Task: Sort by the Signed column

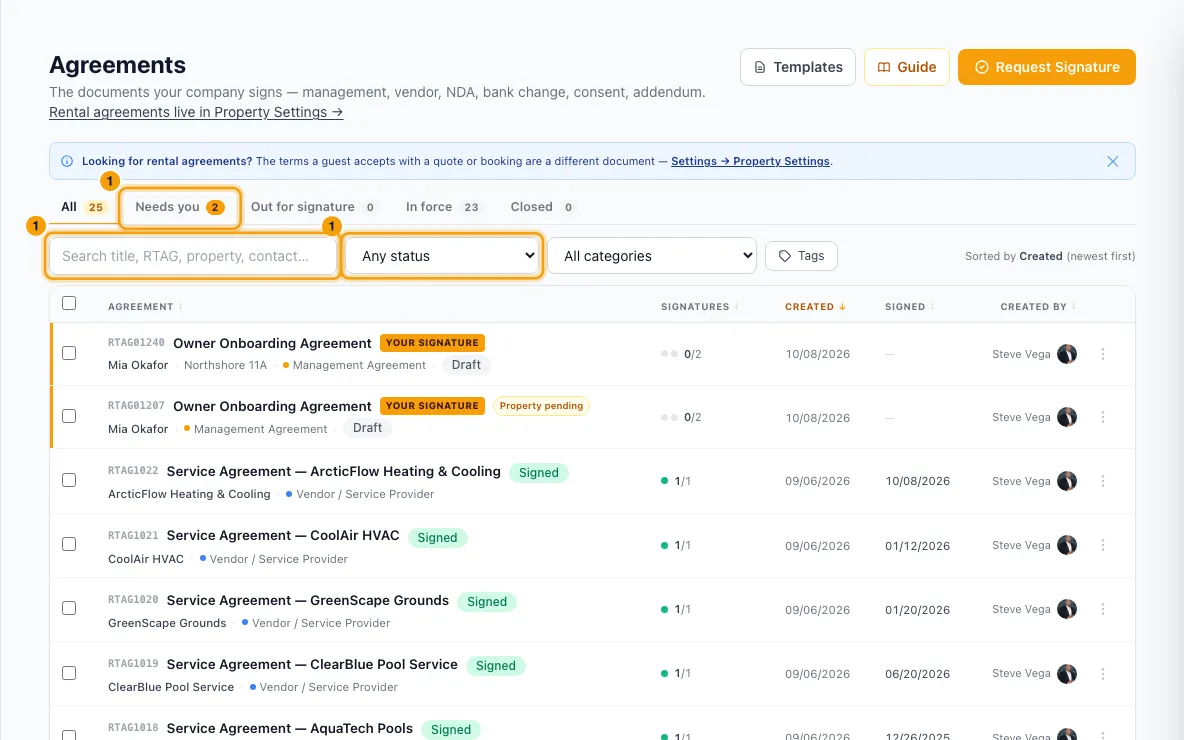Action: tap(910, 307)
